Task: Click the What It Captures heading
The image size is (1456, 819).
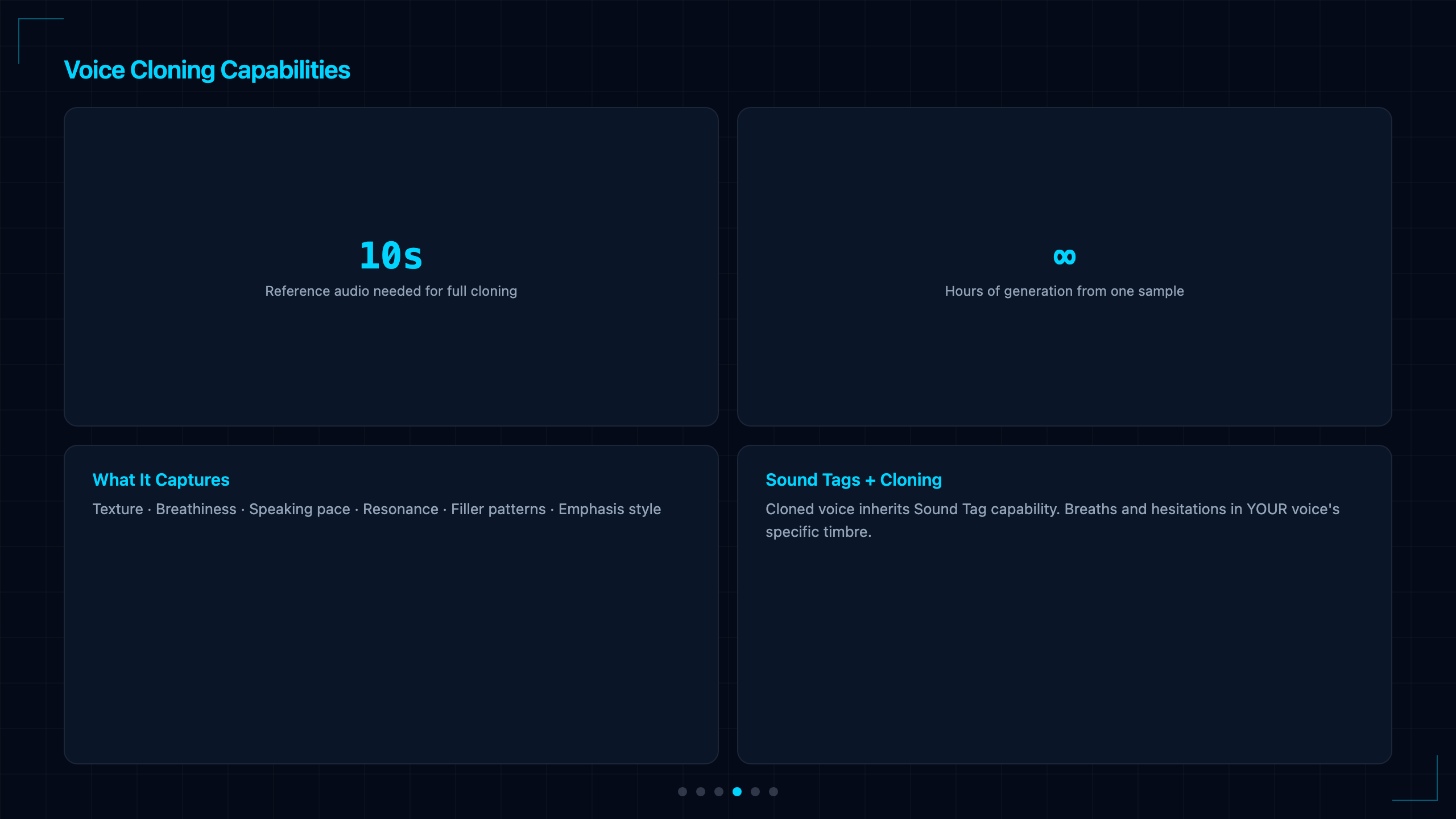Action: (x=161, y=480)
